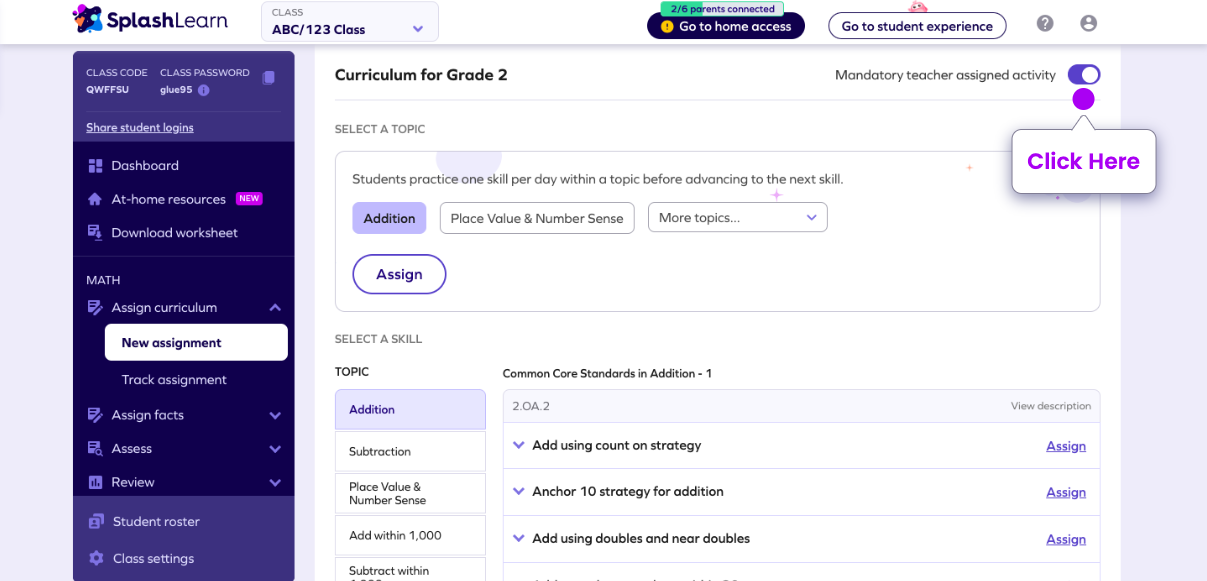The width and height of the screenshot is (1207, 581).
Task: Open the ABC/123 Class selector dropdown
Action: pos(349,22)
